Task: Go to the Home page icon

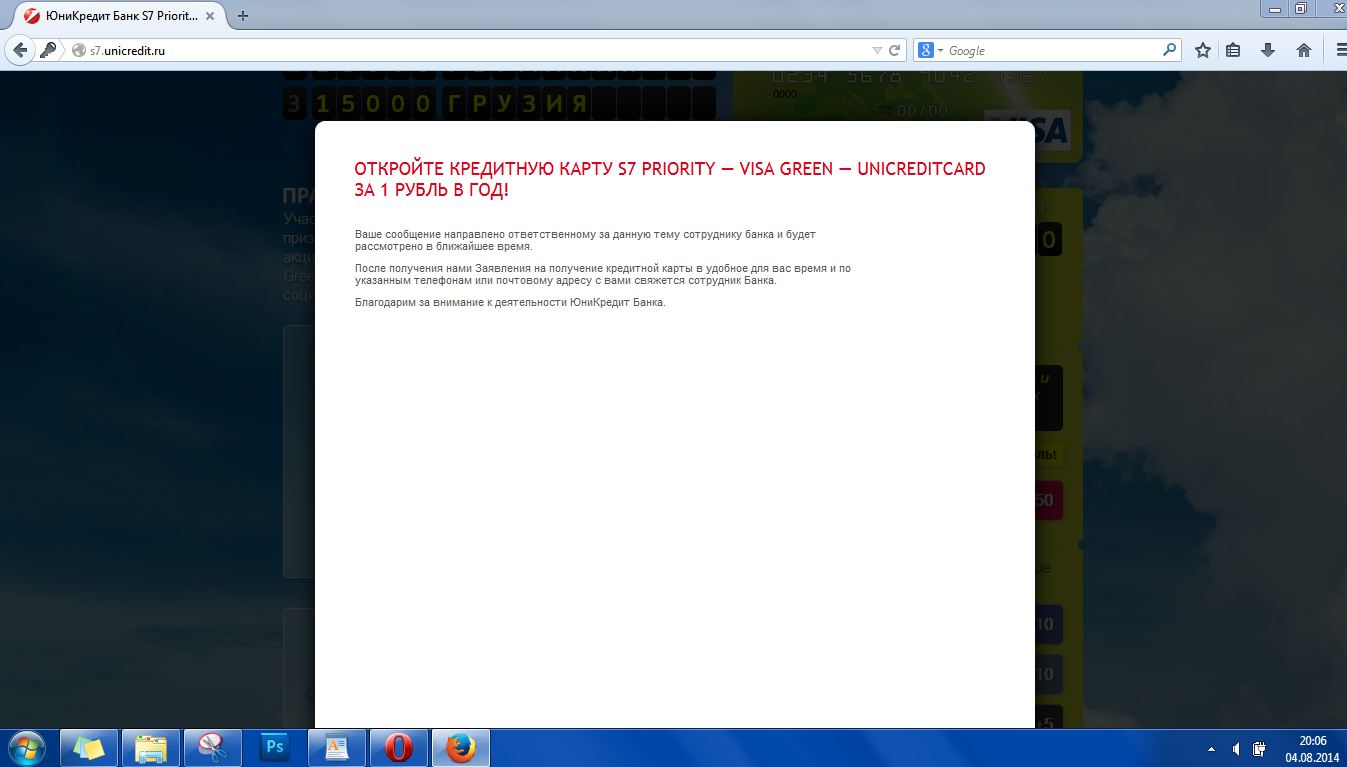Action: pos(1304,50)
